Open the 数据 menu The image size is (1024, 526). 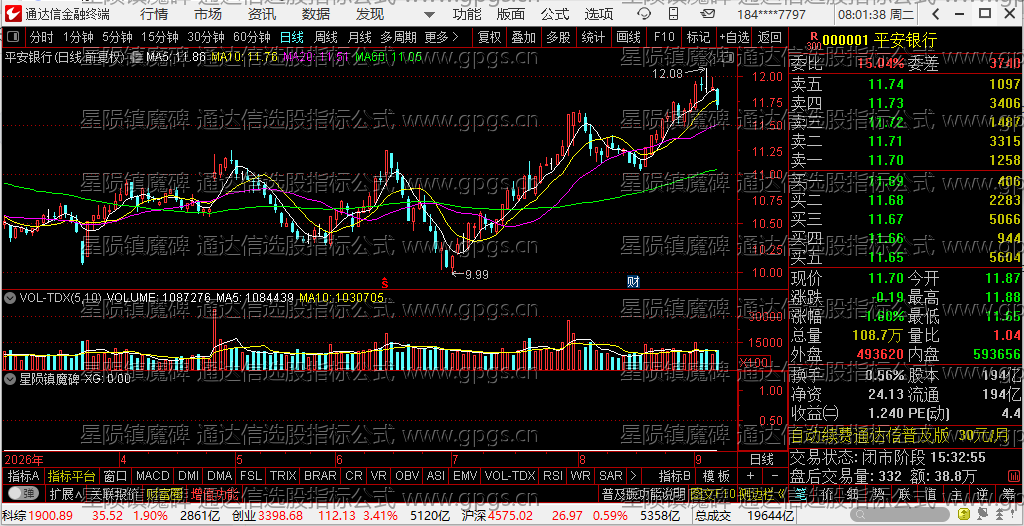pos(315,14)
